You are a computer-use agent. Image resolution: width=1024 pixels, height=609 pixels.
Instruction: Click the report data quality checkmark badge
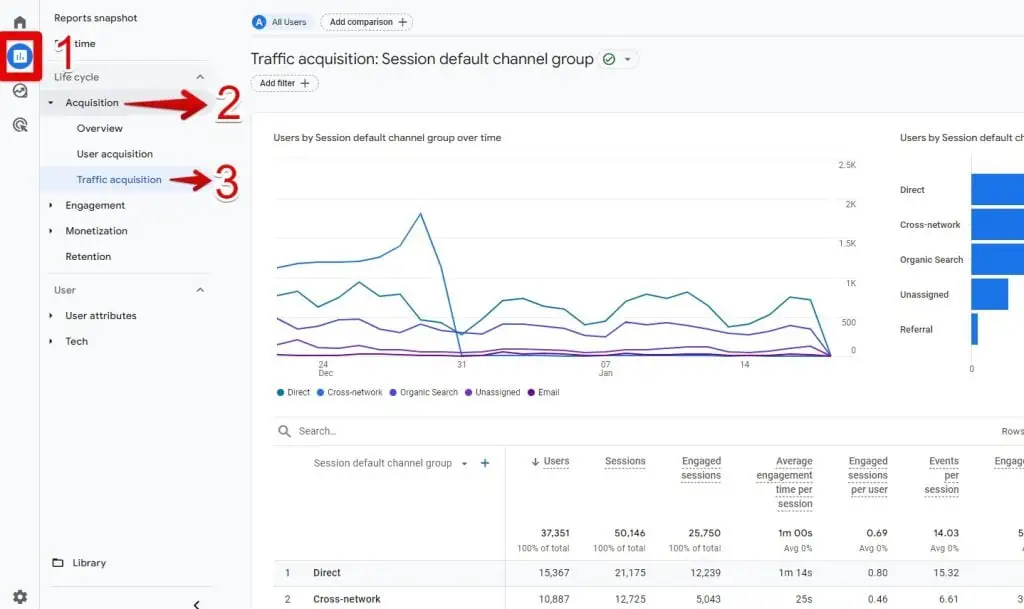[x=607, y=59]
